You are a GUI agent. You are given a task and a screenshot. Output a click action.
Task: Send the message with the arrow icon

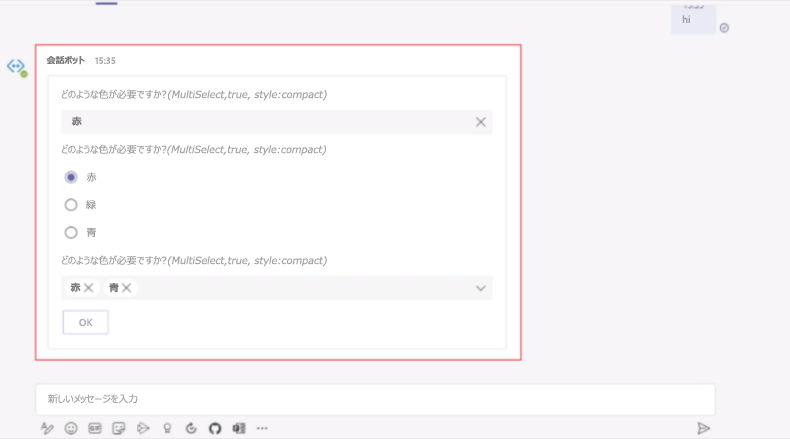[703, 428]
